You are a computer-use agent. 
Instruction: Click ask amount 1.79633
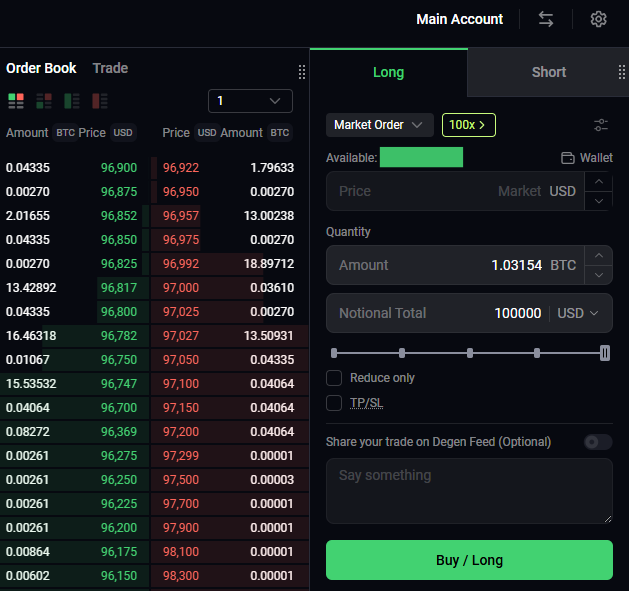coord(272,168)
